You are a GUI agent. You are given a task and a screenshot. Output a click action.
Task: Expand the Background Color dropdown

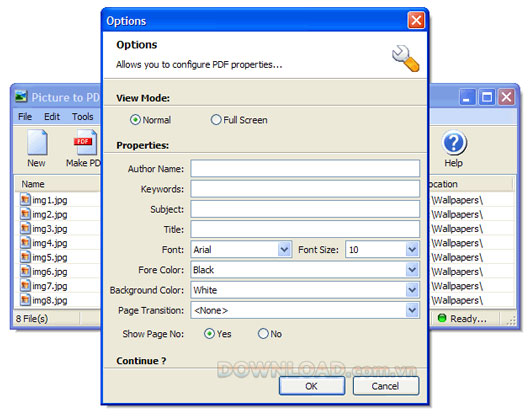coord(412,290)
